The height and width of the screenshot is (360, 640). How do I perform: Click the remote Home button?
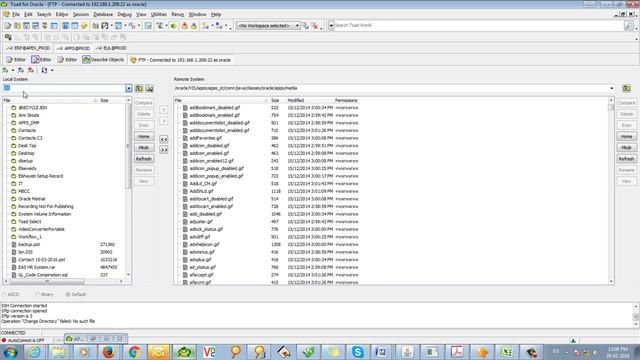click(x=627, y=136)
